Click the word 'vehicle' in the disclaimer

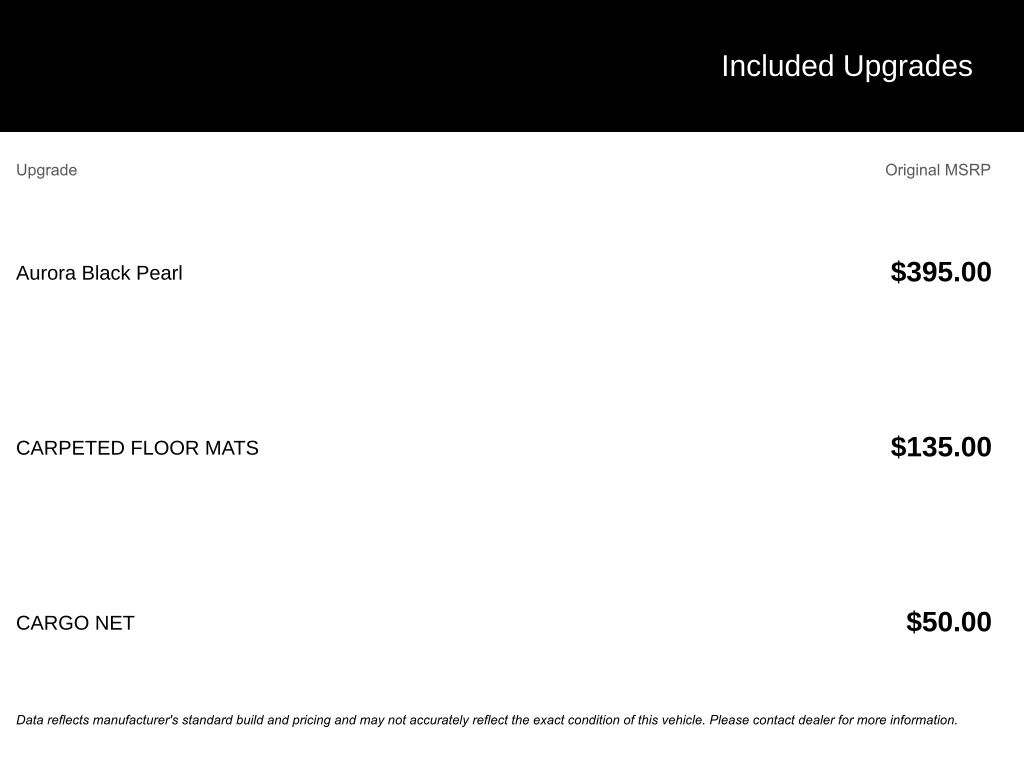682,720
